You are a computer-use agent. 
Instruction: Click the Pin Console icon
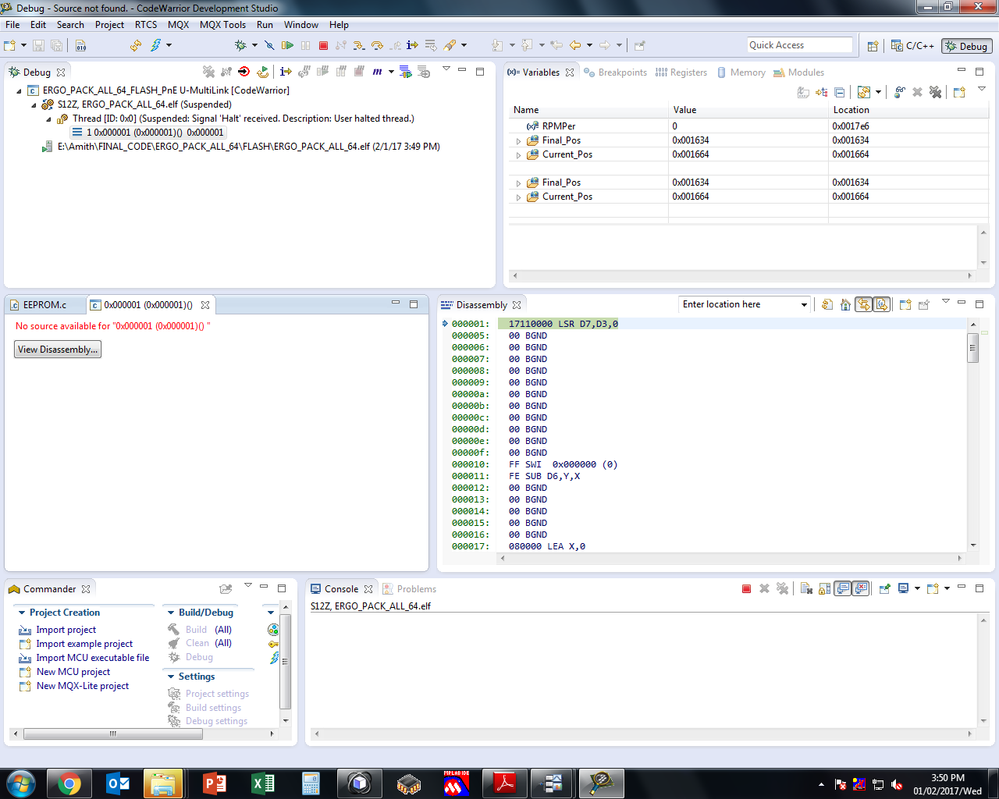tap(884, 589)
